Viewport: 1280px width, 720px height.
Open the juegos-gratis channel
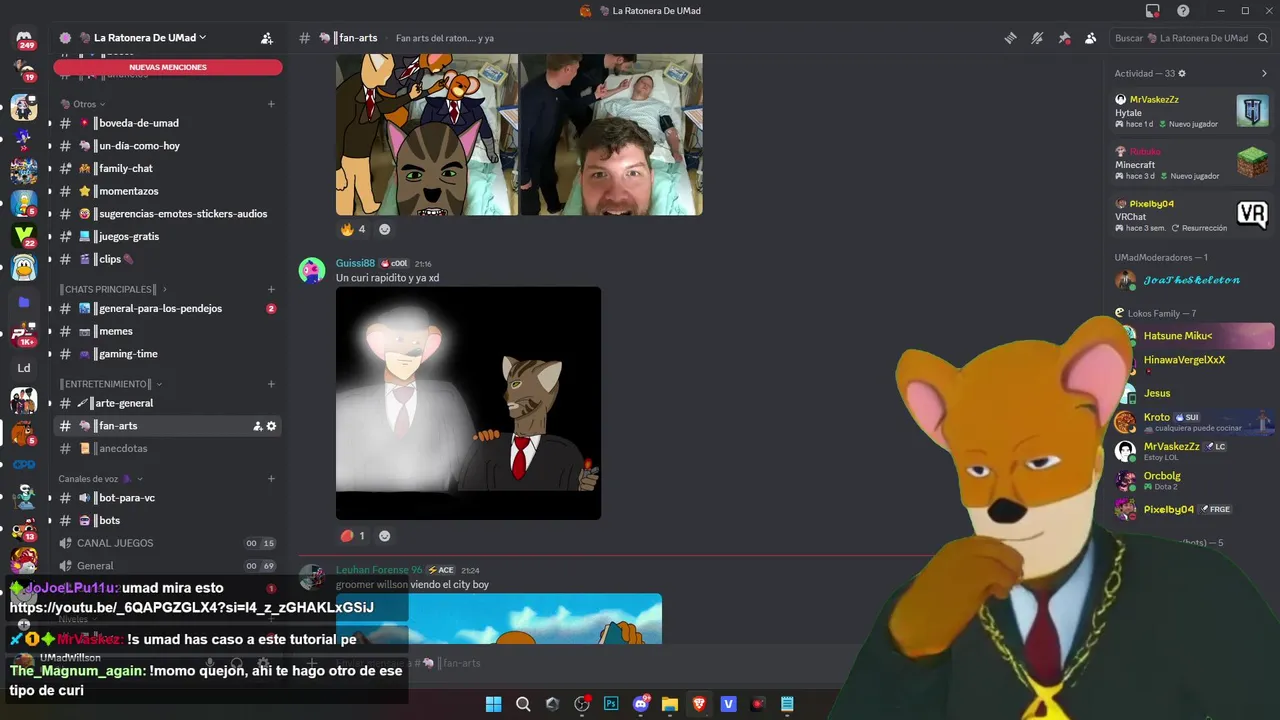(166, 237)
